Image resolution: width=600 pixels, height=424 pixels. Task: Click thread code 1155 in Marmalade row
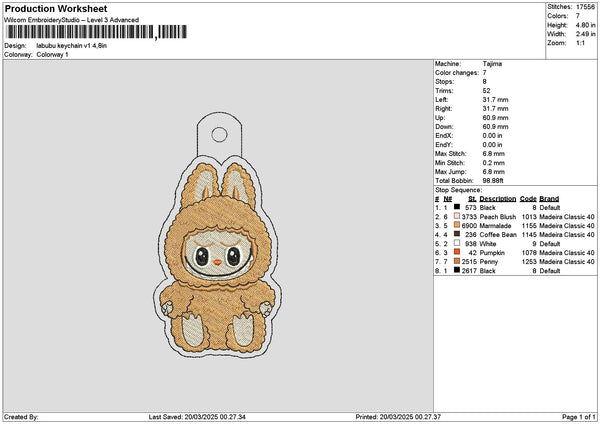tap(529, 225)
